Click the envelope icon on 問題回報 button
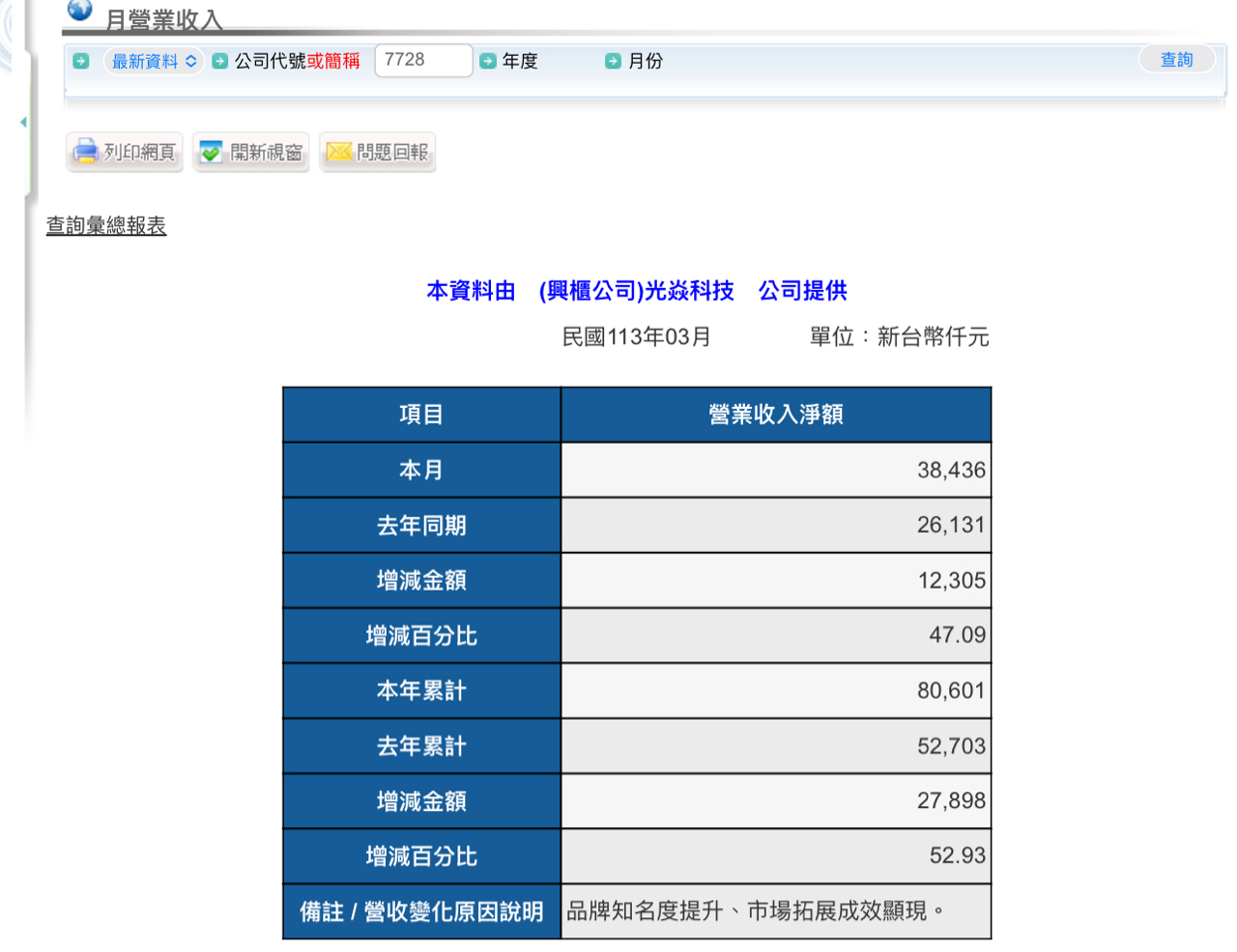The height and width of the screenshot is (952, 1237). tap(339, 151)
